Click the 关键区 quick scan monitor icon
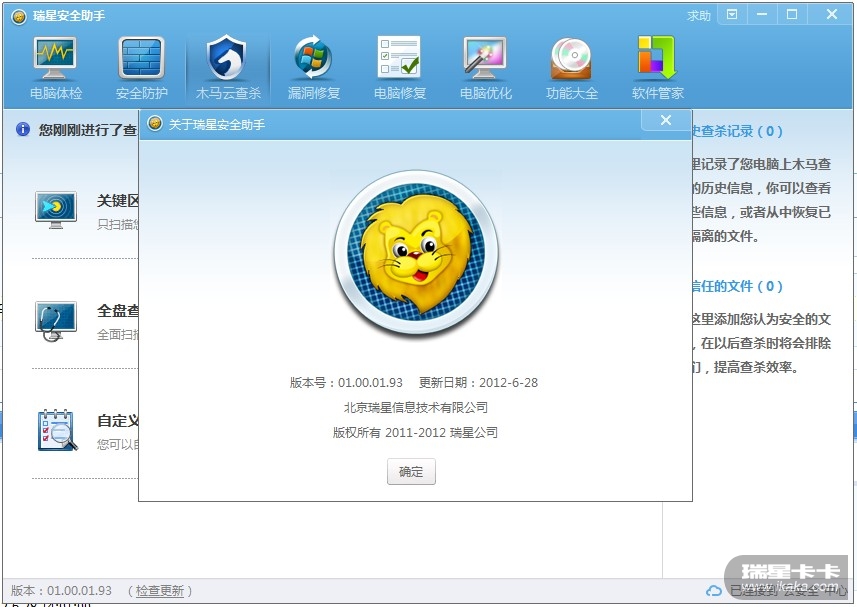This screenshot has width=857, height=607. tap(55, 210)
